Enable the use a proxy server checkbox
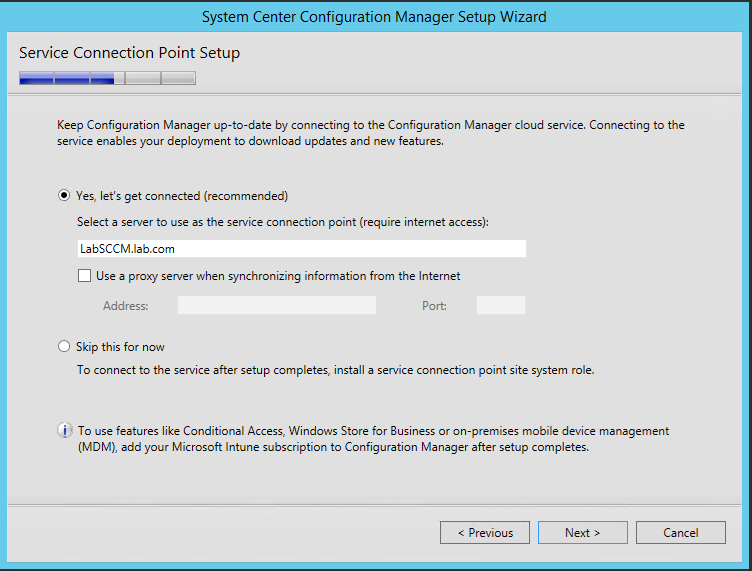Viewport: 752px width, 571px height. [x=84, y=276]
